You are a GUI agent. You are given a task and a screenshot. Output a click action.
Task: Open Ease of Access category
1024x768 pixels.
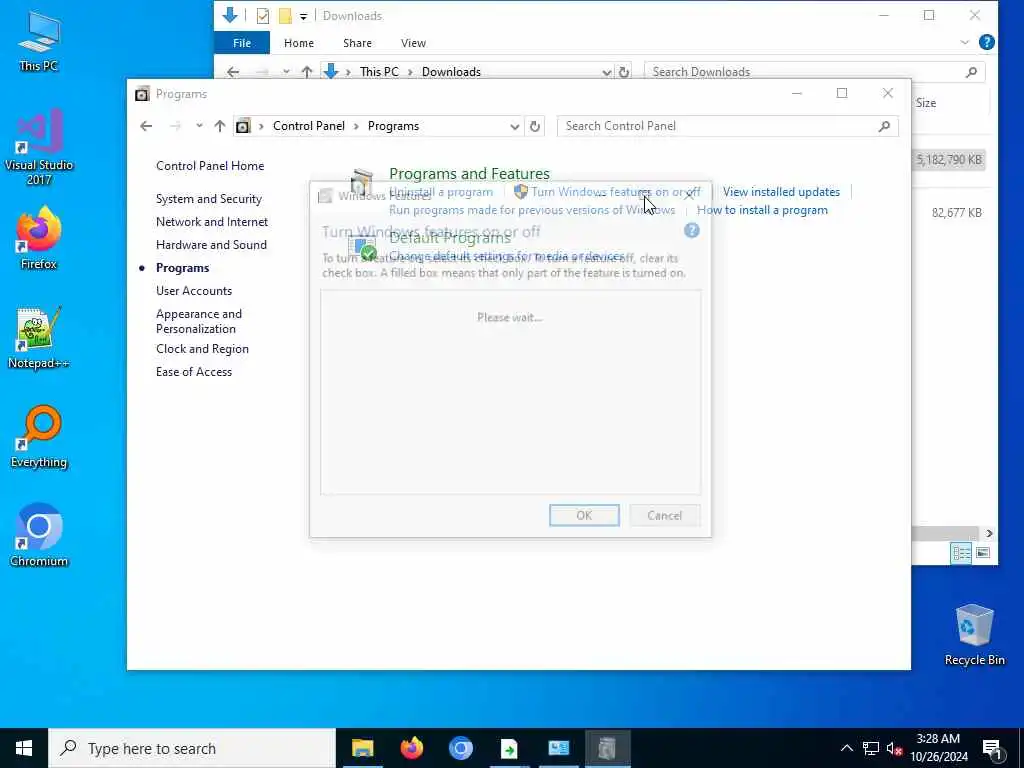[194, 372]
